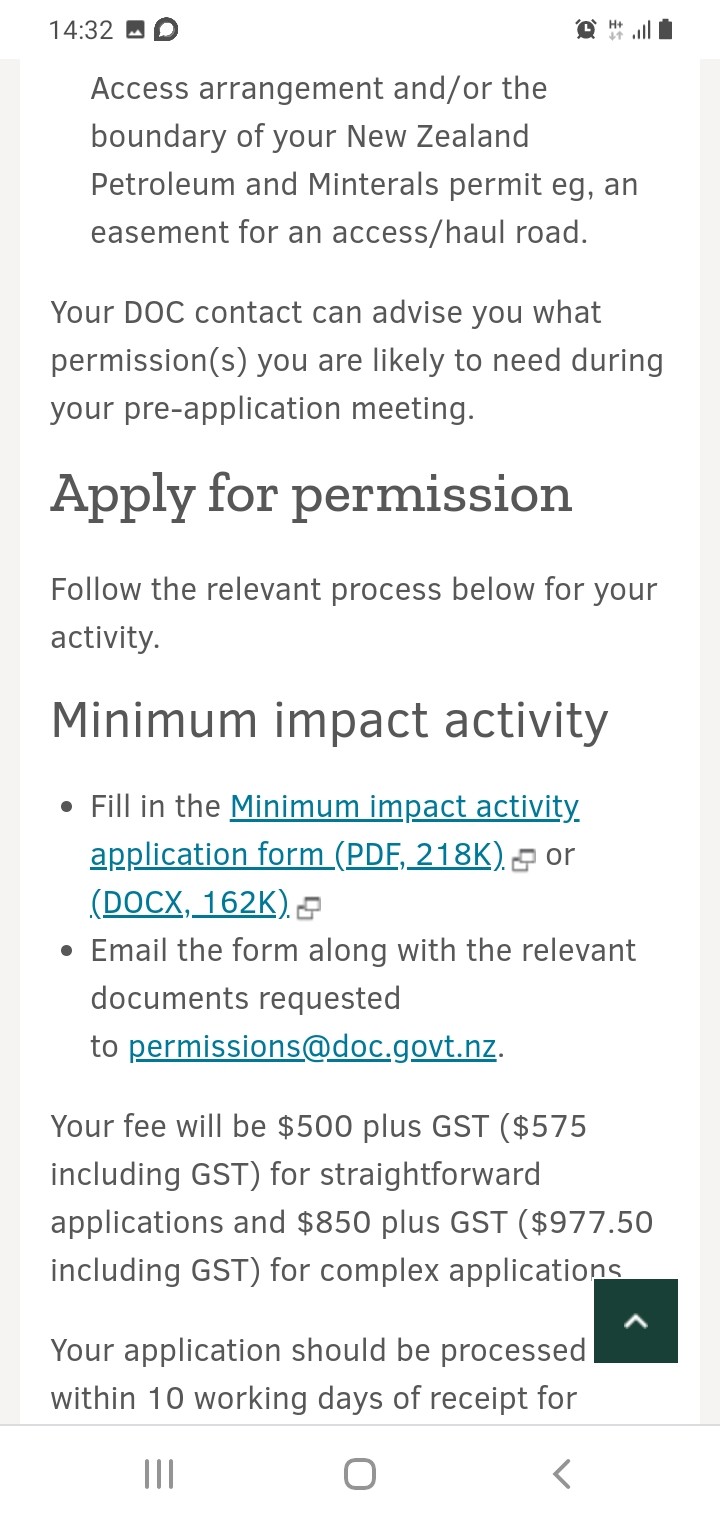Tap the signal strength bars icon
The image size is (720, 1520).
pos(641,31)
